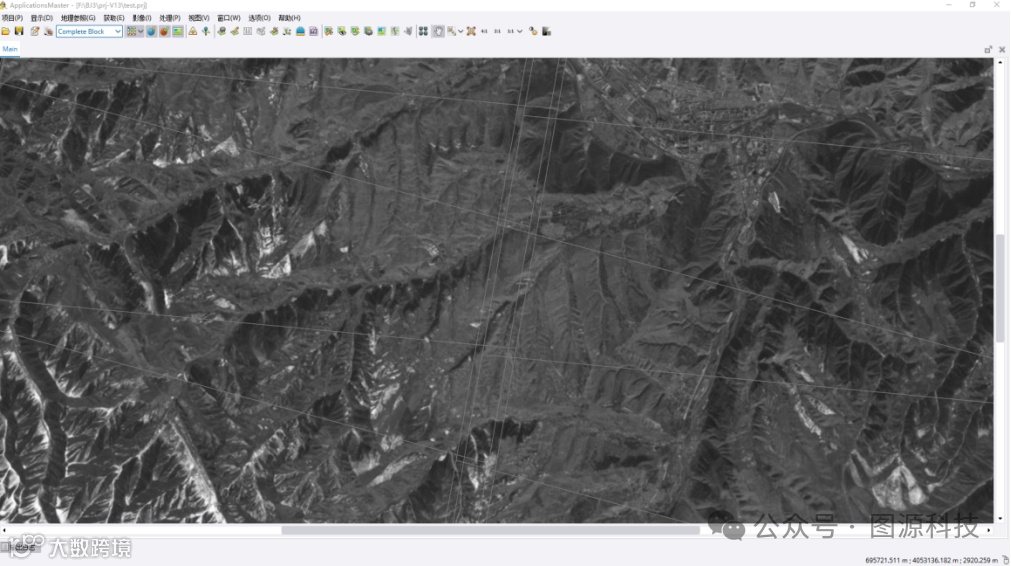The image size is (1011, 566).
Task: Open the 选项(O) menu
Action: (259, 18)
